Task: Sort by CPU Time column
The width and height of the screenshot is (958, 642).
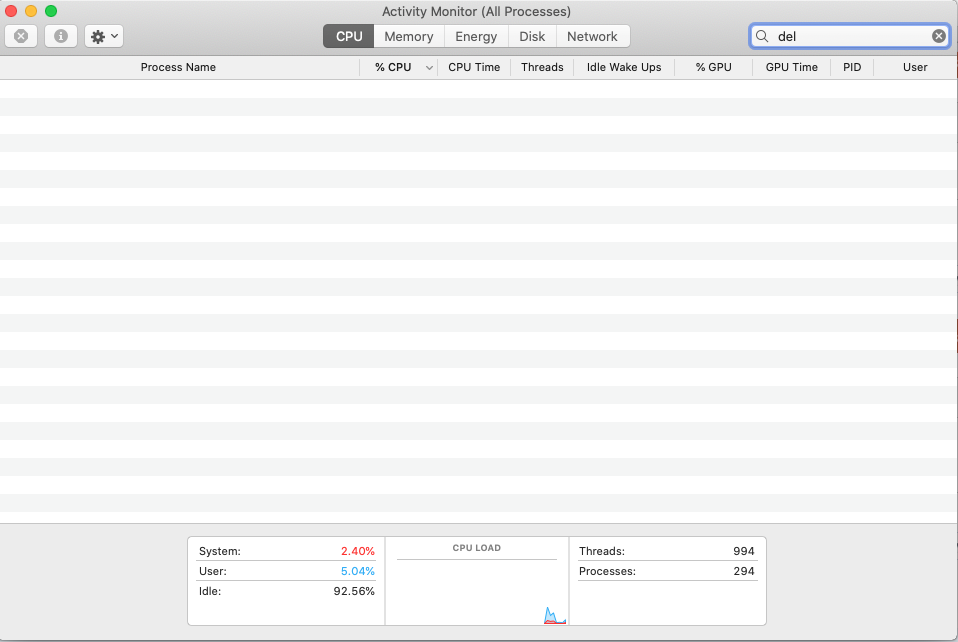Action: [474, 67]
